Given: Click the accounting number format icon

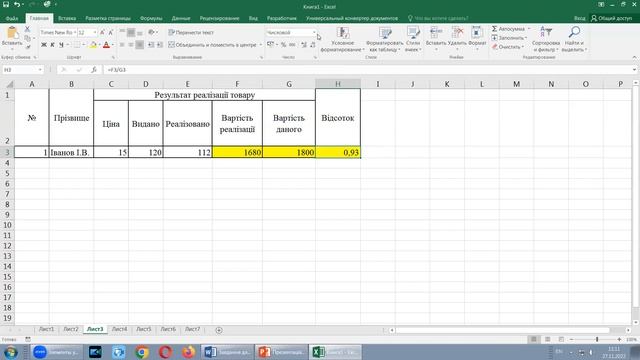Looking at the screenshot, I should tap(270, 45).
